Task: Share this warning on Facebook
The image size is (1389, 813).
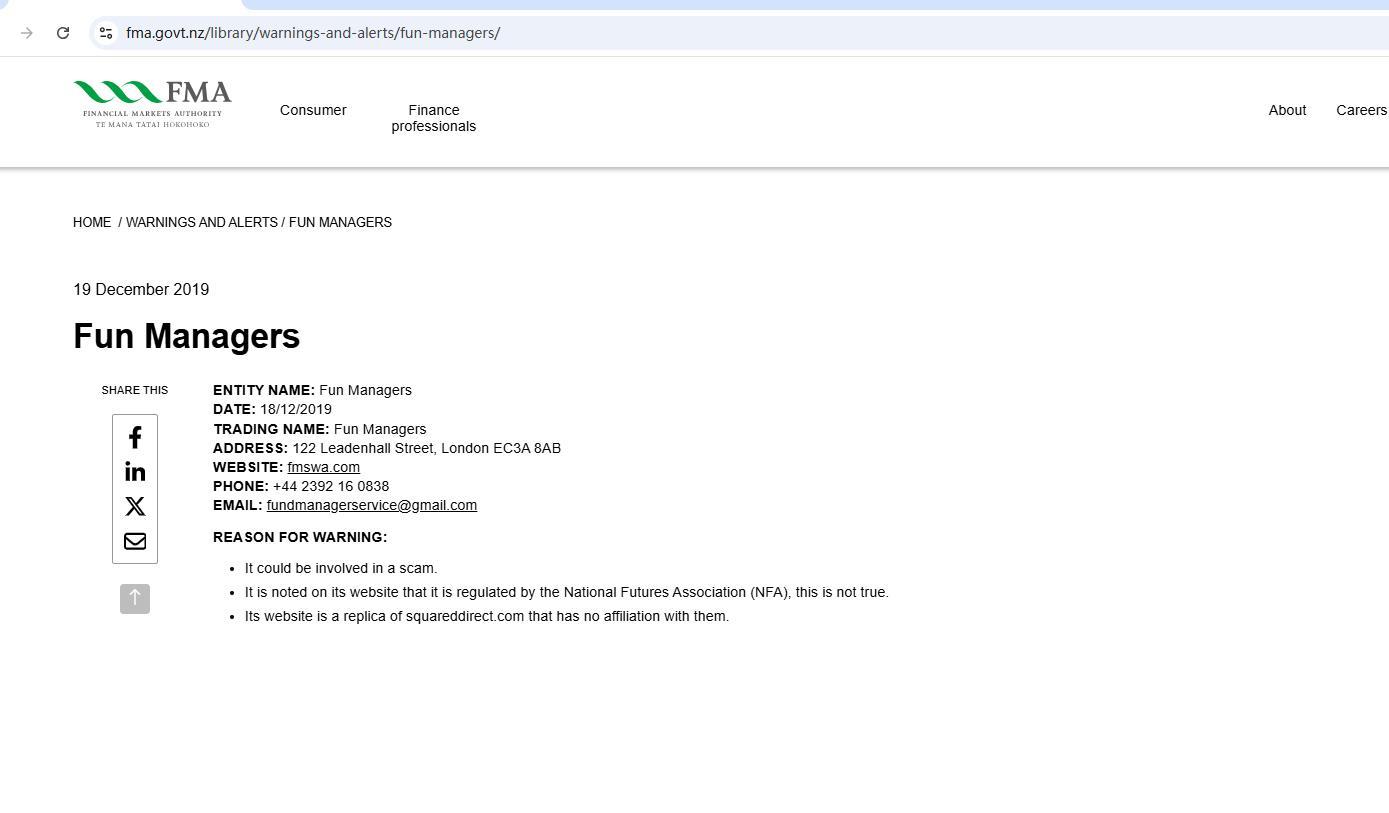Action: [x=135, y=438]
